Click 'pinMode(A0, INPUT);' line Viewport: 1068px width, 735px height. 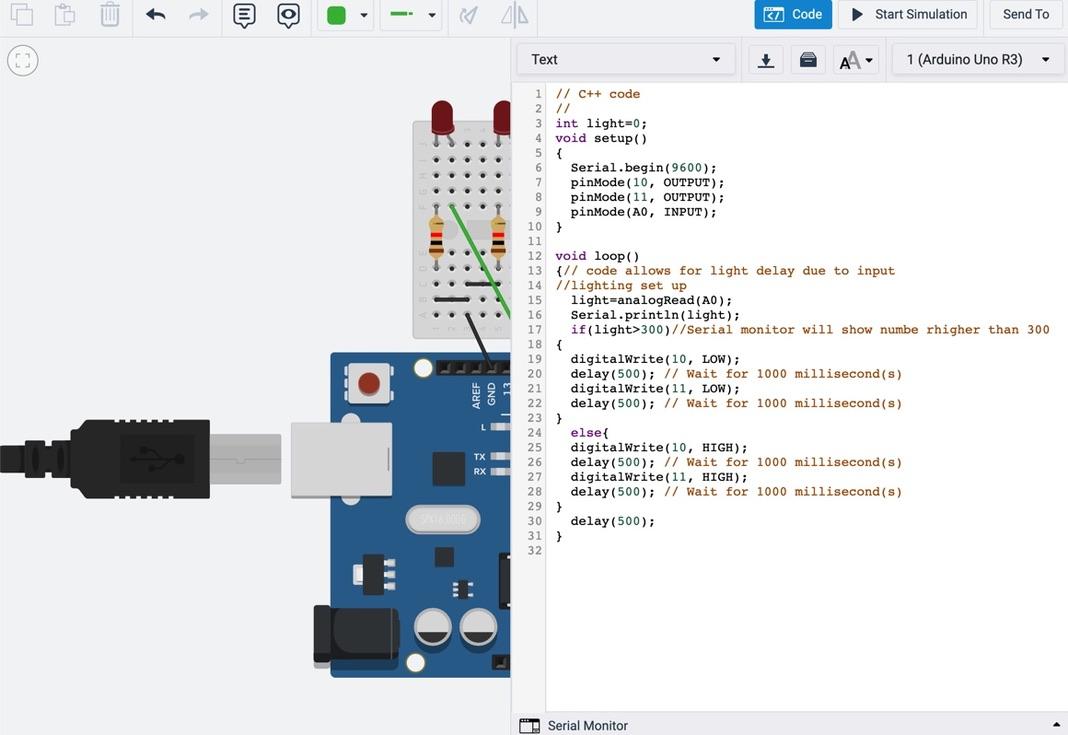point(643,212)
